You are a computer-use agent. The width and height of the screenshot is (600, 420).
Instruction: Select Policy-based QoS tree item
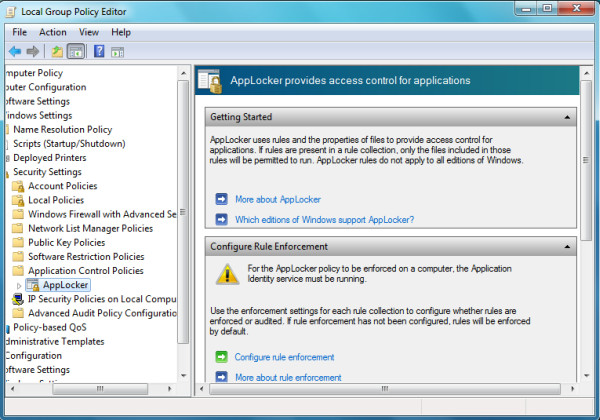click(x=50, y=327)
